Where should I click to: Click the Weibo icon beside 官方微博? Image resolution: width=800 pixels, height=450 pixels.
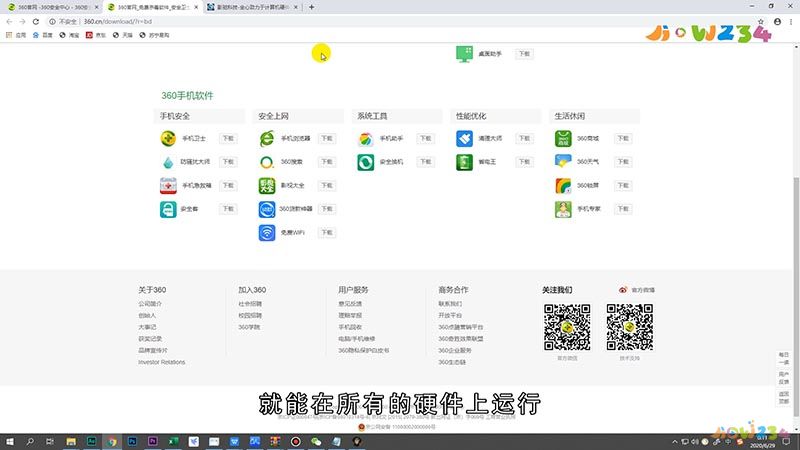coord(622,290)
